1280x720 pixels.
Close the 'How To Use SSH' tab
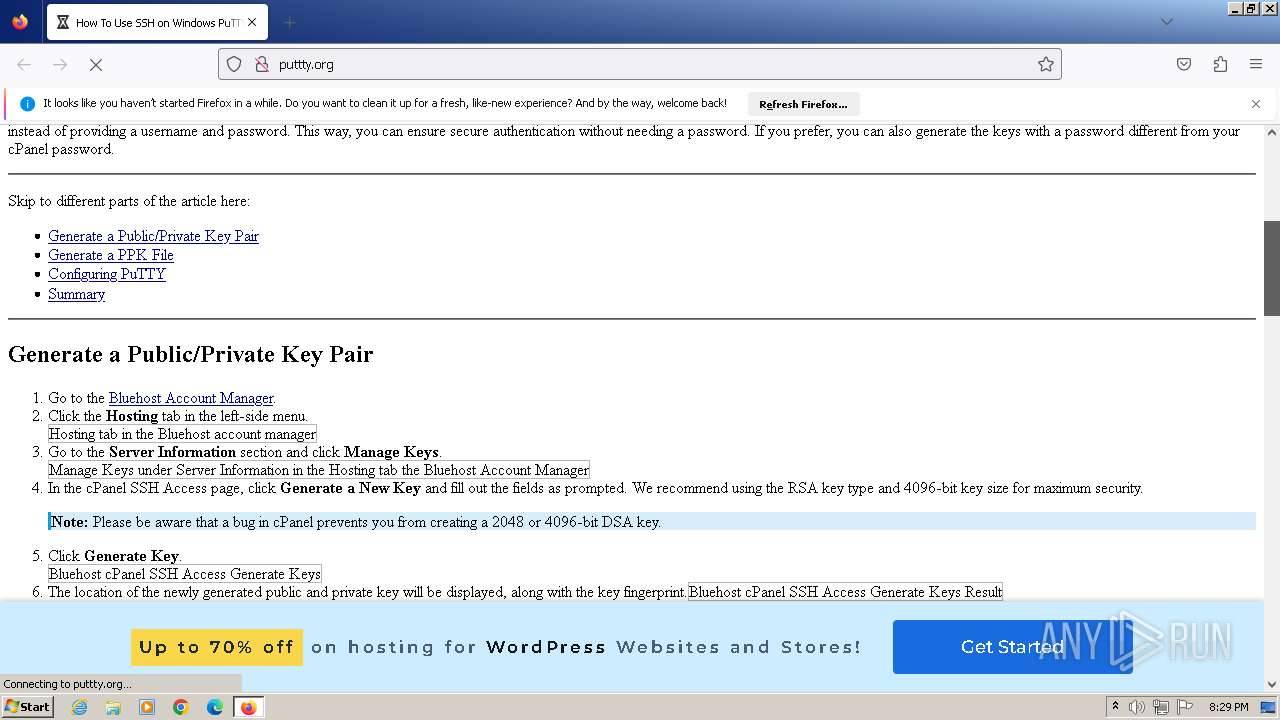pos(252,22)
